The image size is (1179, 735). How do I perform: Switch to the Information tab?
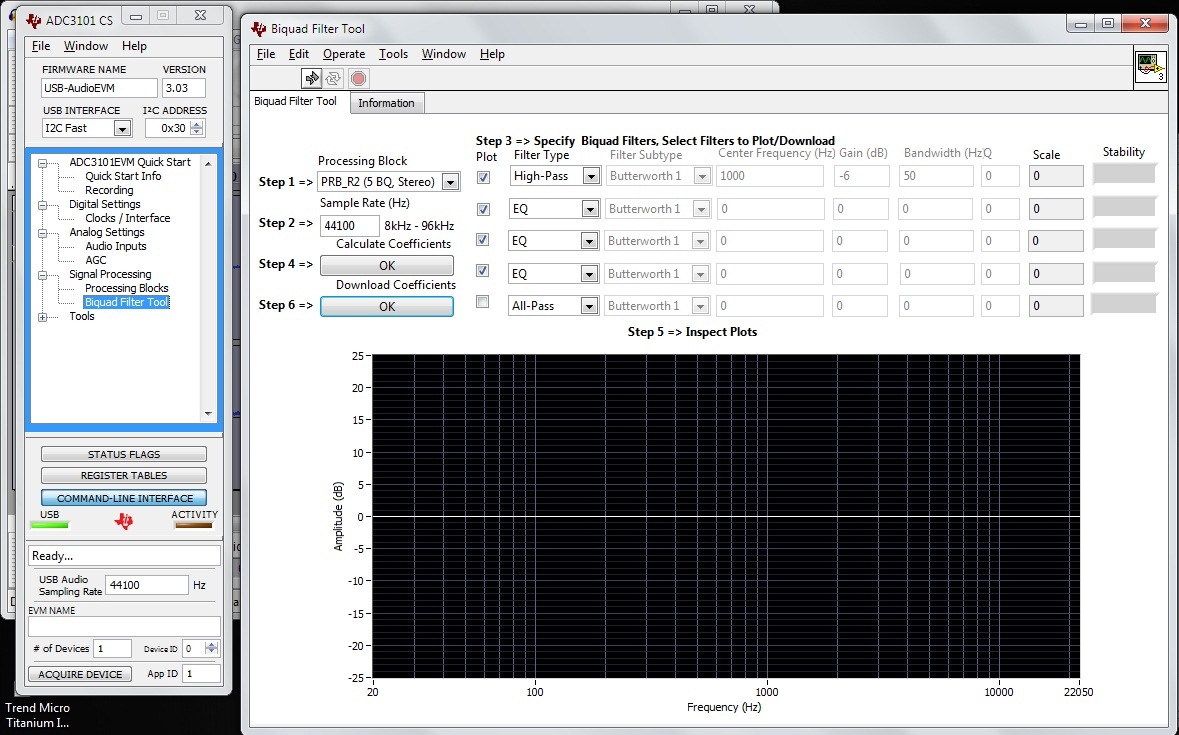tap(386, 103)
